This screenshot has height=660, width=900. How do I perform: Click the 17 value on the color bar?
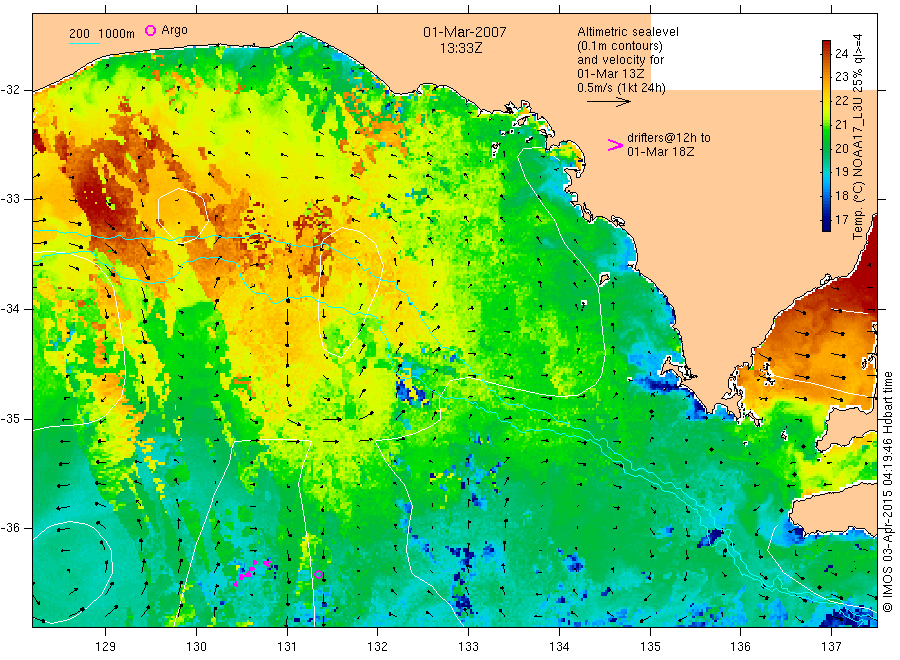coord(841,219)
